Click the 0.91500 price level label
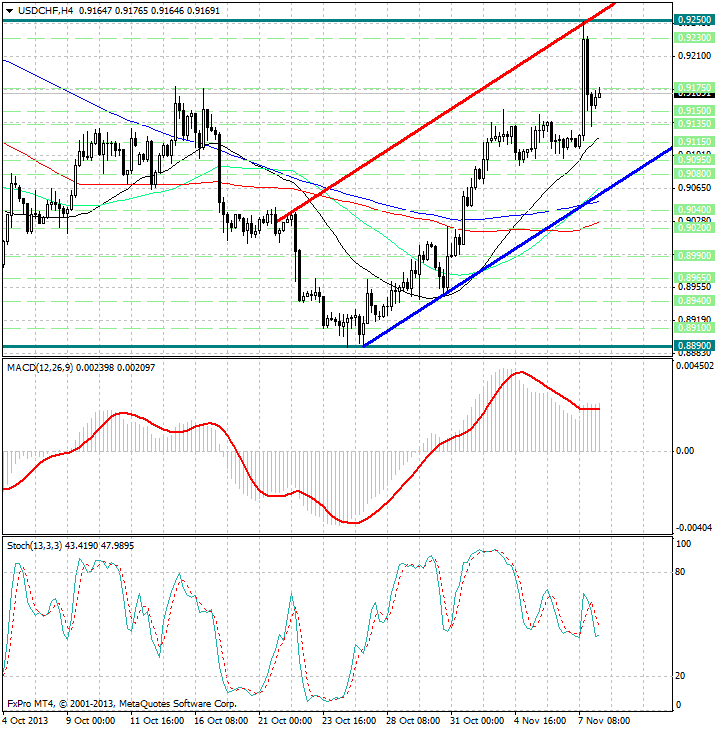The height and width of the screenshot is (729, 715). click(694, 111)
